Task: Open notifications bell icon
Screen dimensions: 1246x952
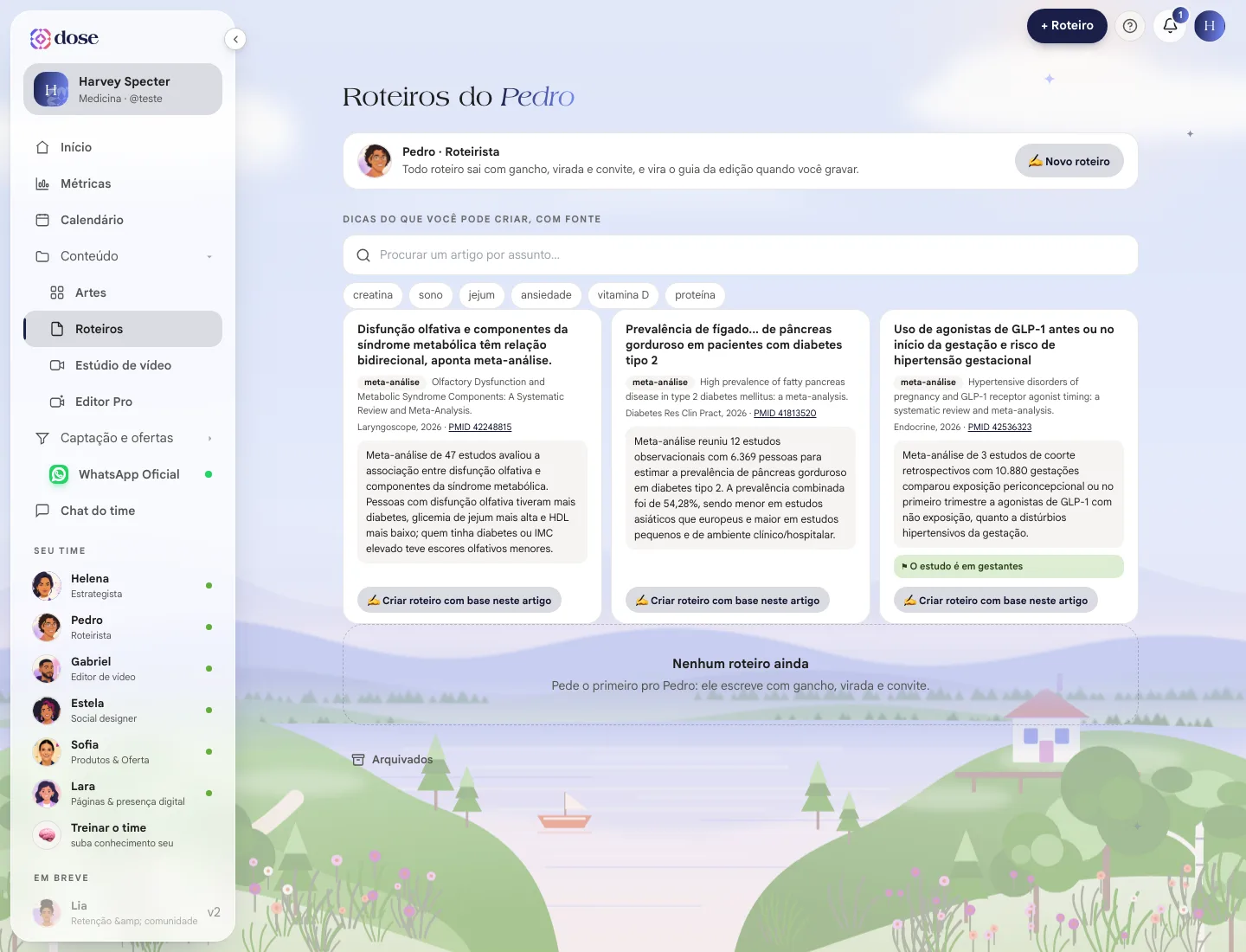Action: point(1170,26)
